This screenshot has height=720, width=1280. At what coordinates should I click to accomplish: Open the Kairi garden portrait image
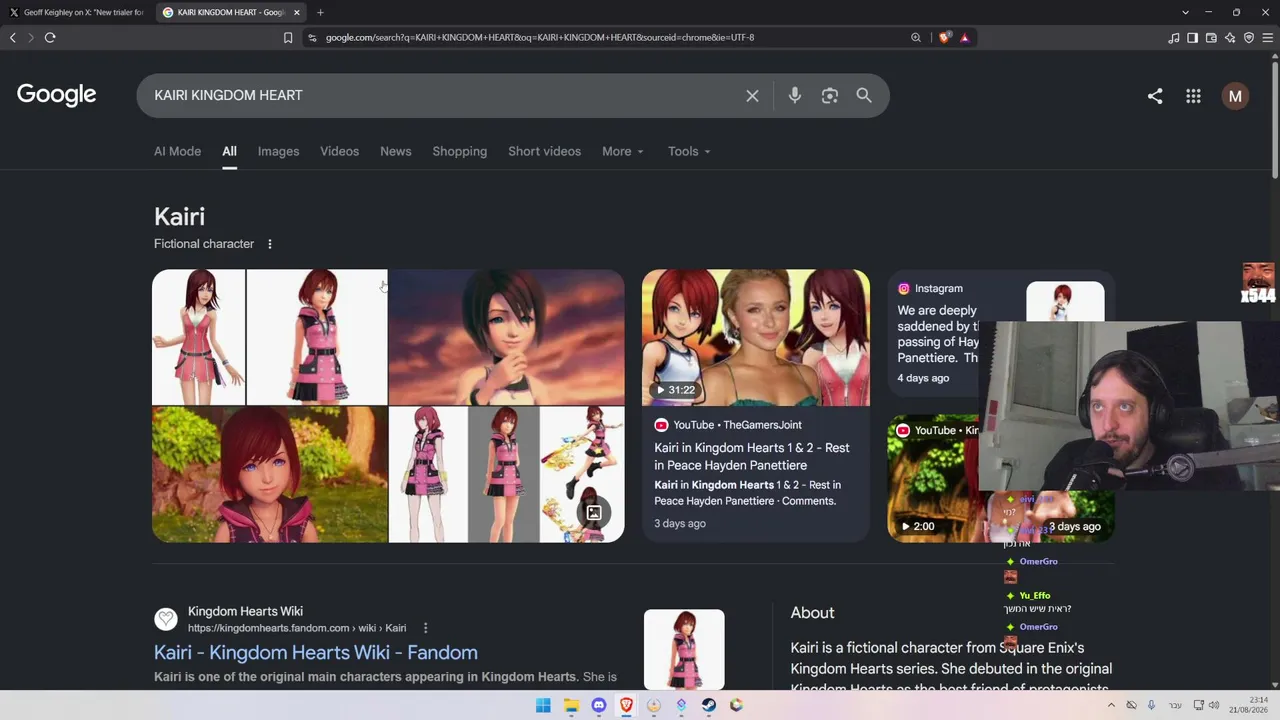click(x=270, y=475)
